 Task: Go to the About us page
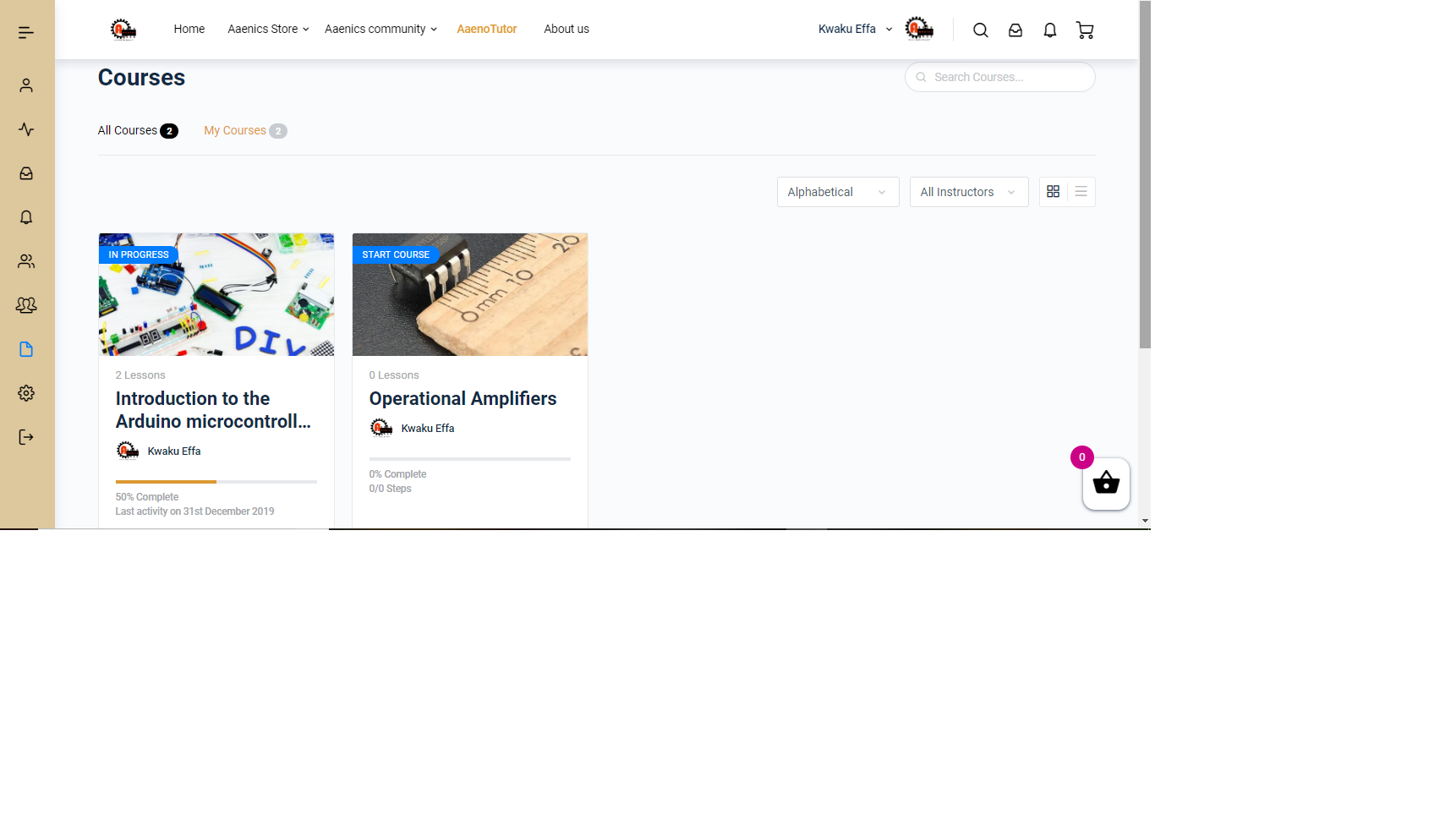click(566, 29)
